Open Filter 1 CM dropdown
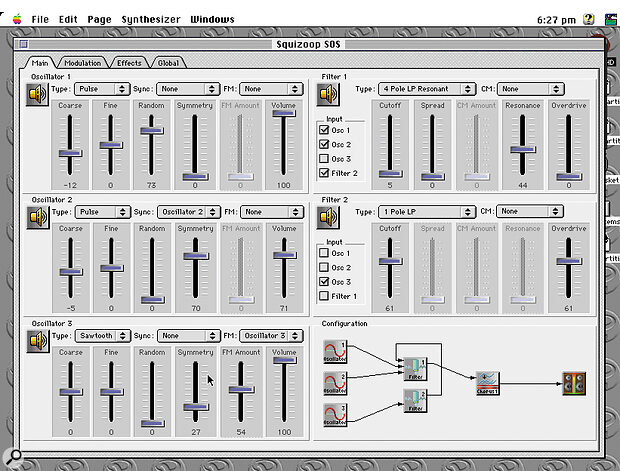 531,89
